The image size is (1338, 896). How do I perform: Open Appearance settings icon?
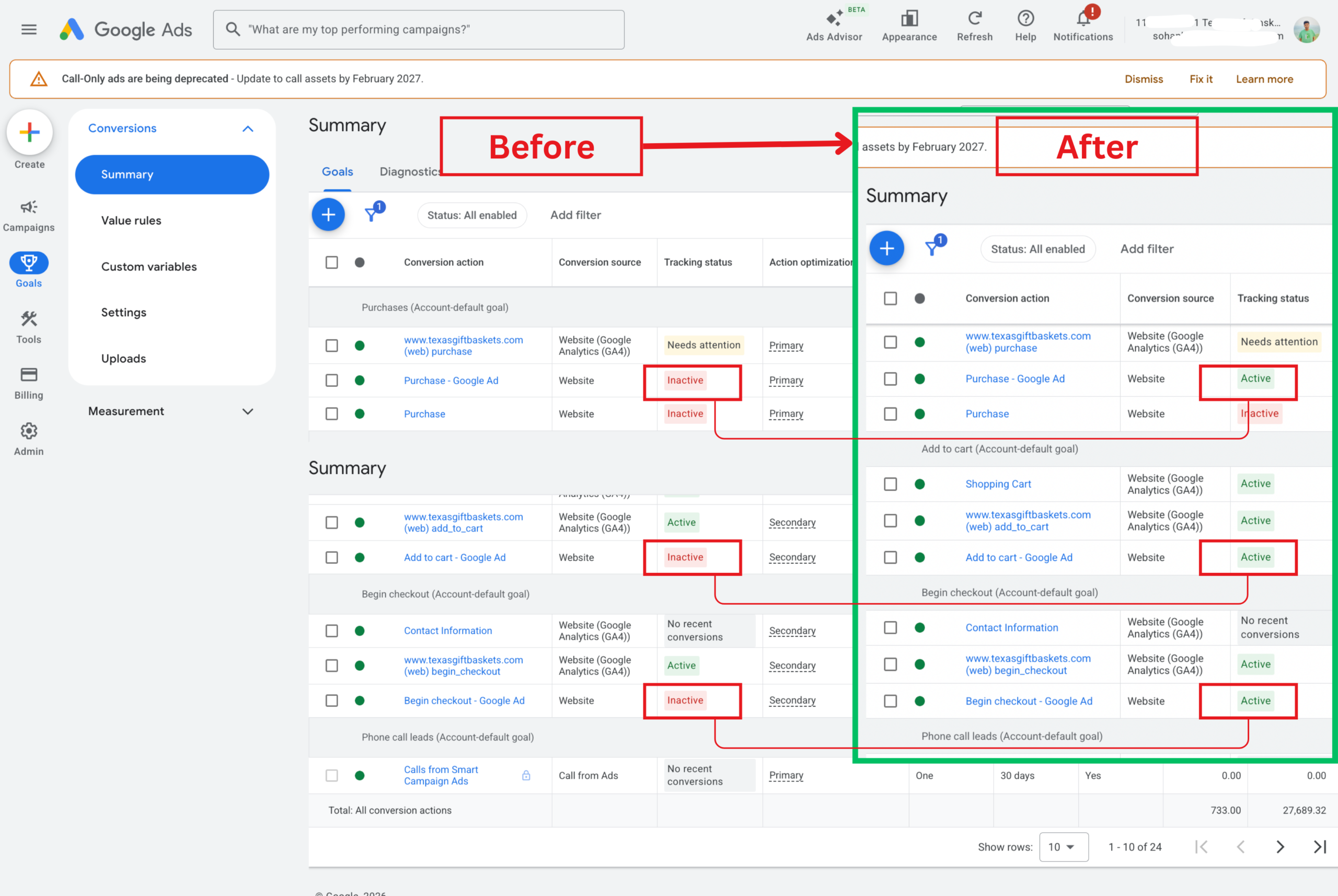pyautogui.click(x=909, y=18)
